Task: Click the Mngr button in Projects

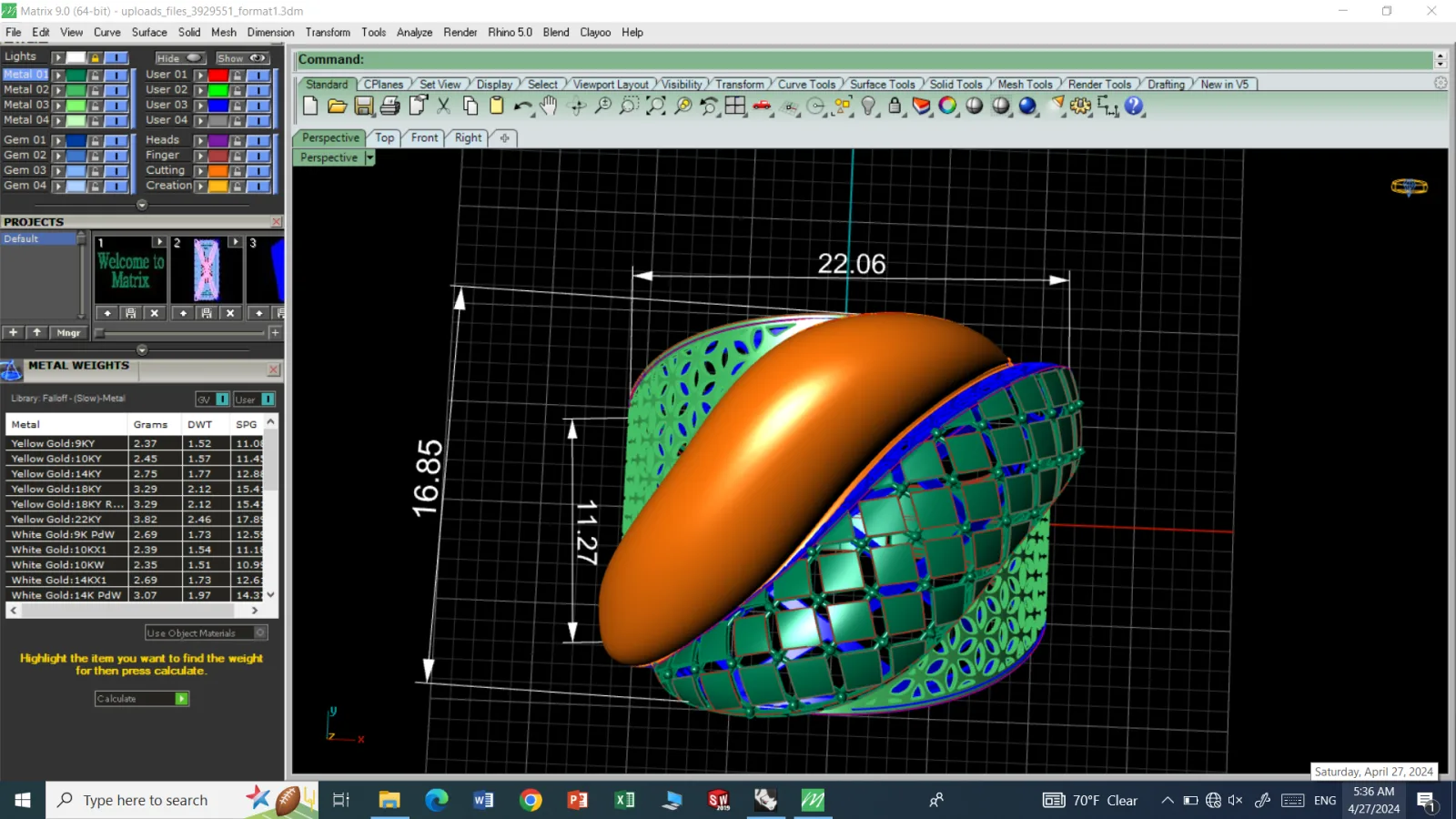Action: (x=69, y=333)
